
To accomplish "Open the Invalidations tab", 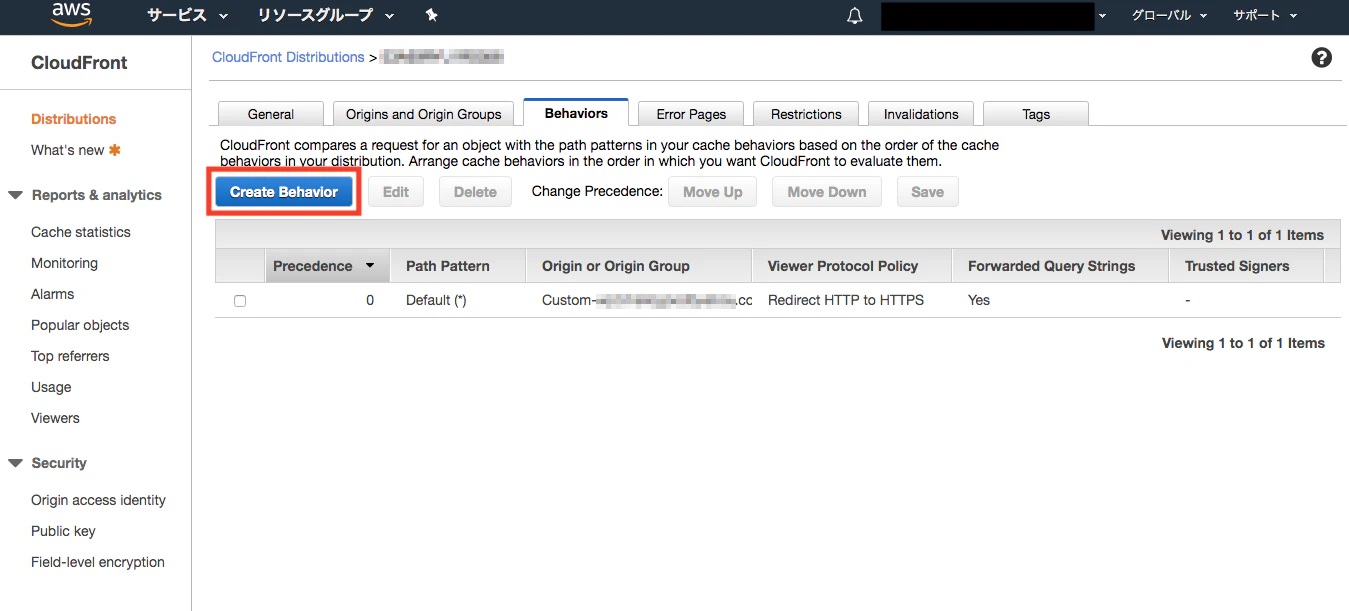I will click(x=921, y=114).
